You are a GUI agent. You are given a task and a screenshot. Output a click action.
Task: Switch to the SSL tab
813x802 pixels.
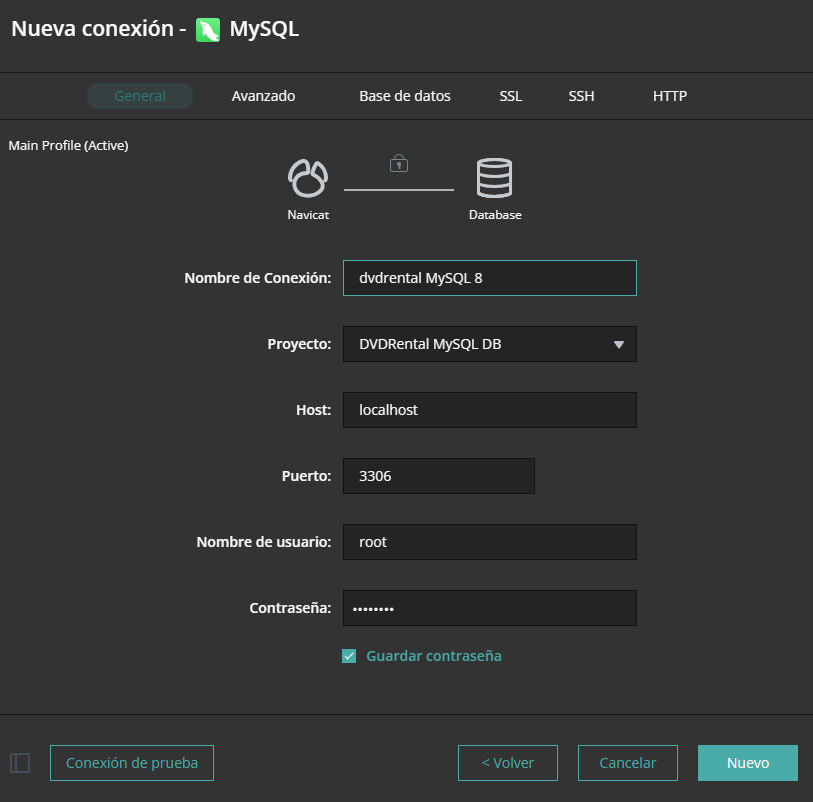coord(511,96)
